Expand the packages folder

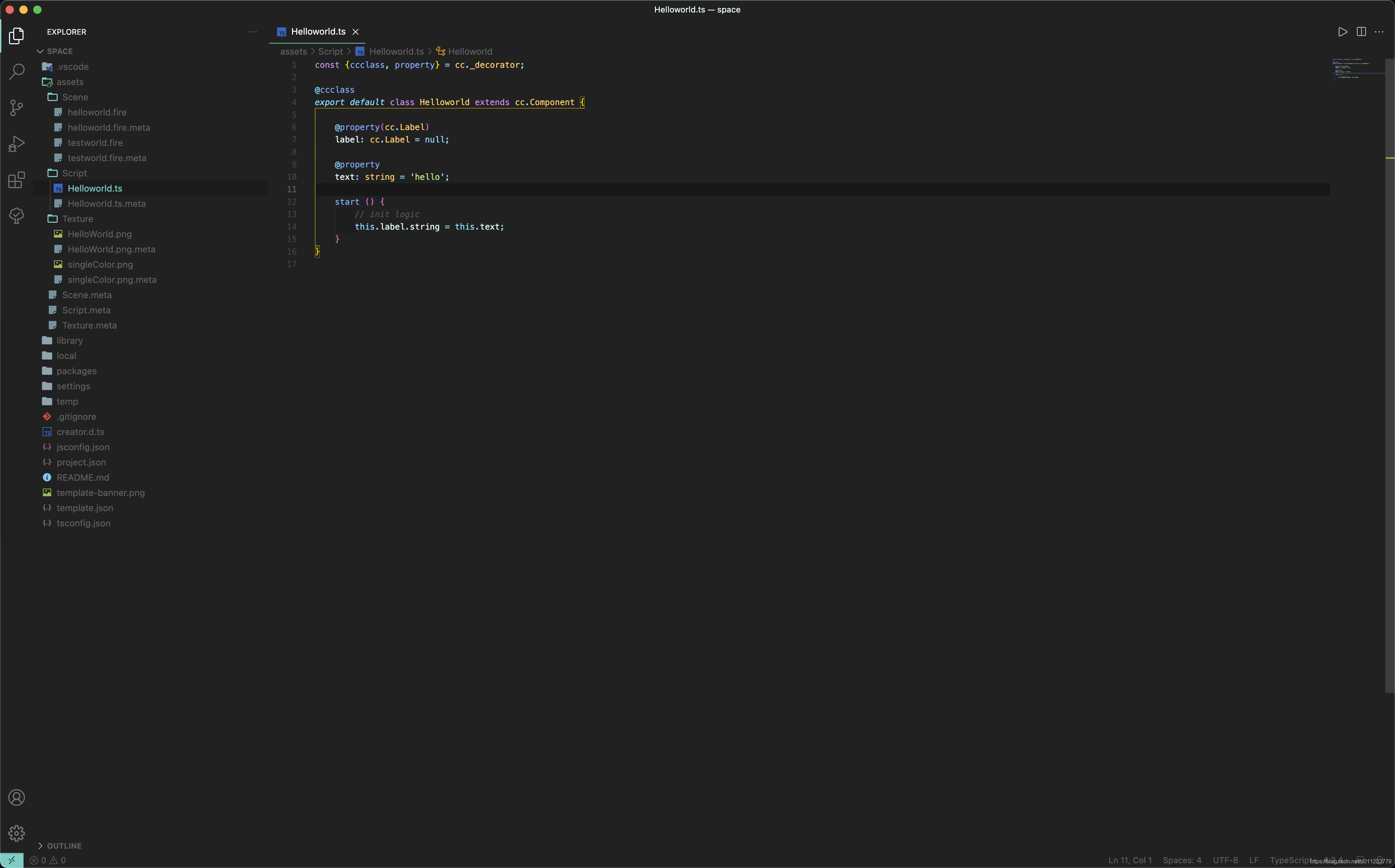click(76, 371)
